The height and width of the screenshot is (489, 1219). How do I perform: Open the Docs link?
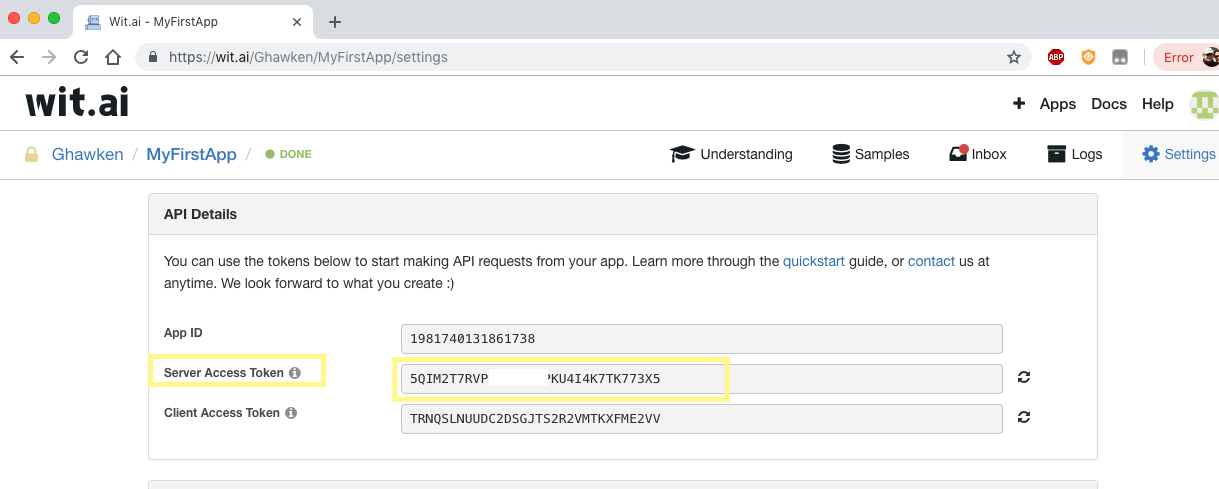coord(1109,104)
